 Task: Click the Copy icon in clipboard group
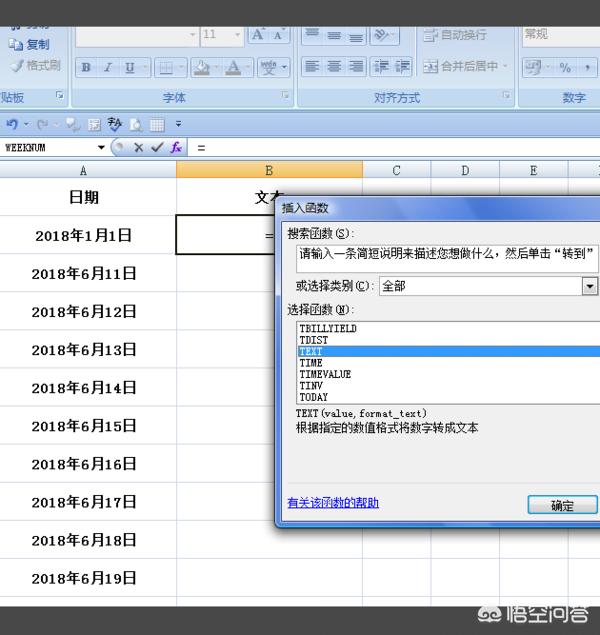(30, 44)
